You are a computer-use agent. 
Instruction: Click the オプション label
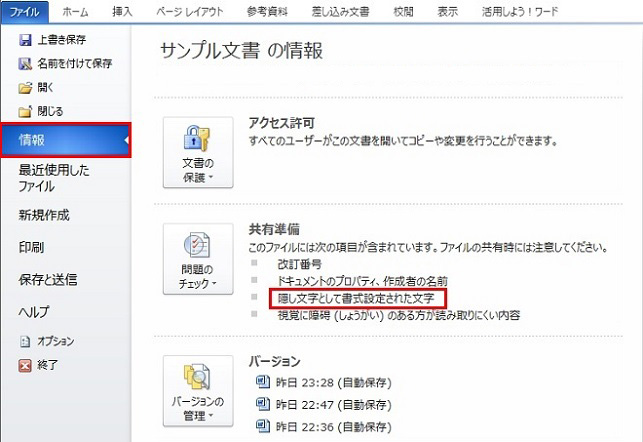(x=56, y=341)
